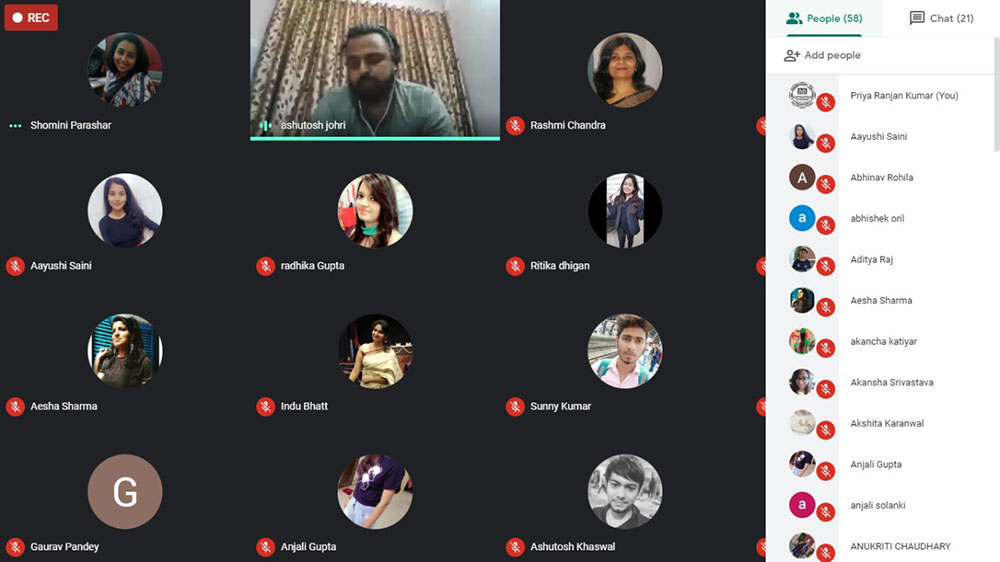Click muted mic icon beside Rashmi Chandra tile
This screenshot has width=1000, height=562.
515,126
